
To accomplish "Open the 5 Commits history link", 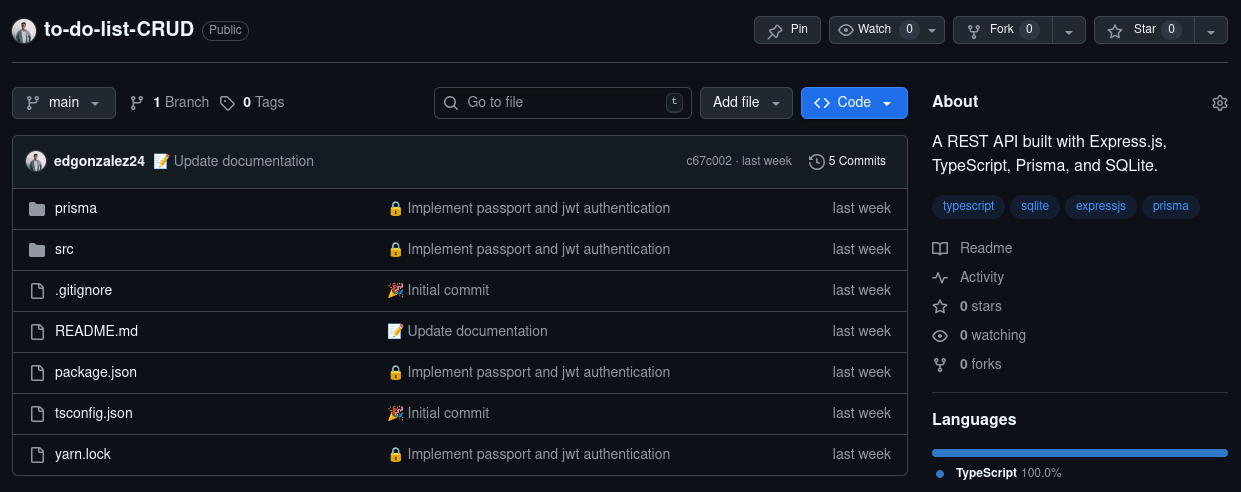I will pos(847,161).
